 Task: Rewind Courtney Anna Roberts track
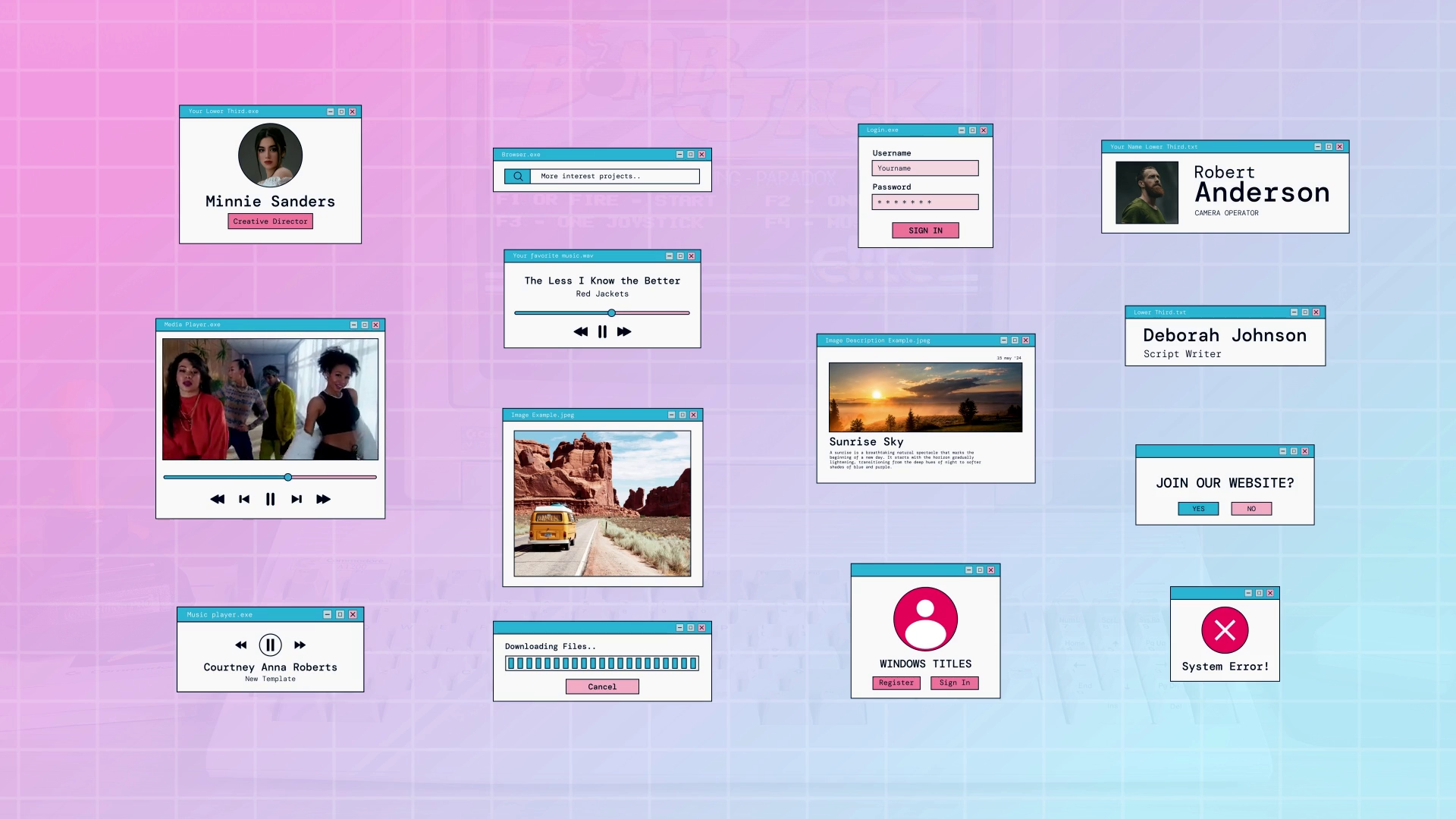coord(241,645)
